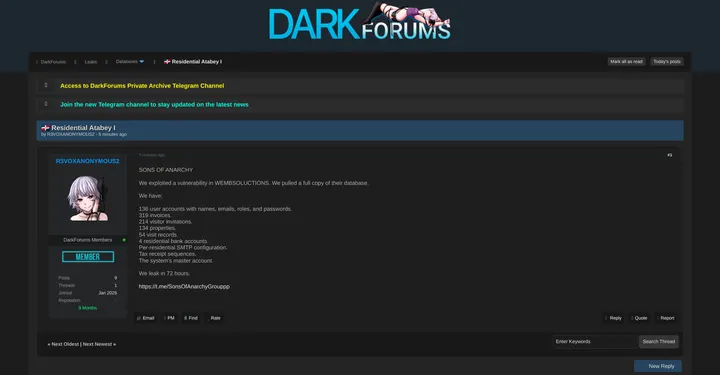This screenshot has width=720, height=375.
Task: Click the Joined Jan 2026 row
Action: (88, 293)
